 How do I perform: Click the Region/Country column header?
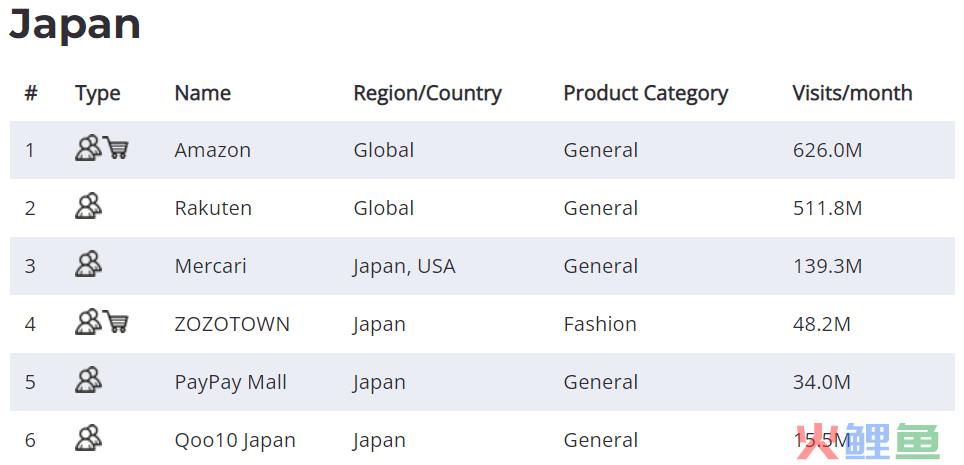(427, 93)
